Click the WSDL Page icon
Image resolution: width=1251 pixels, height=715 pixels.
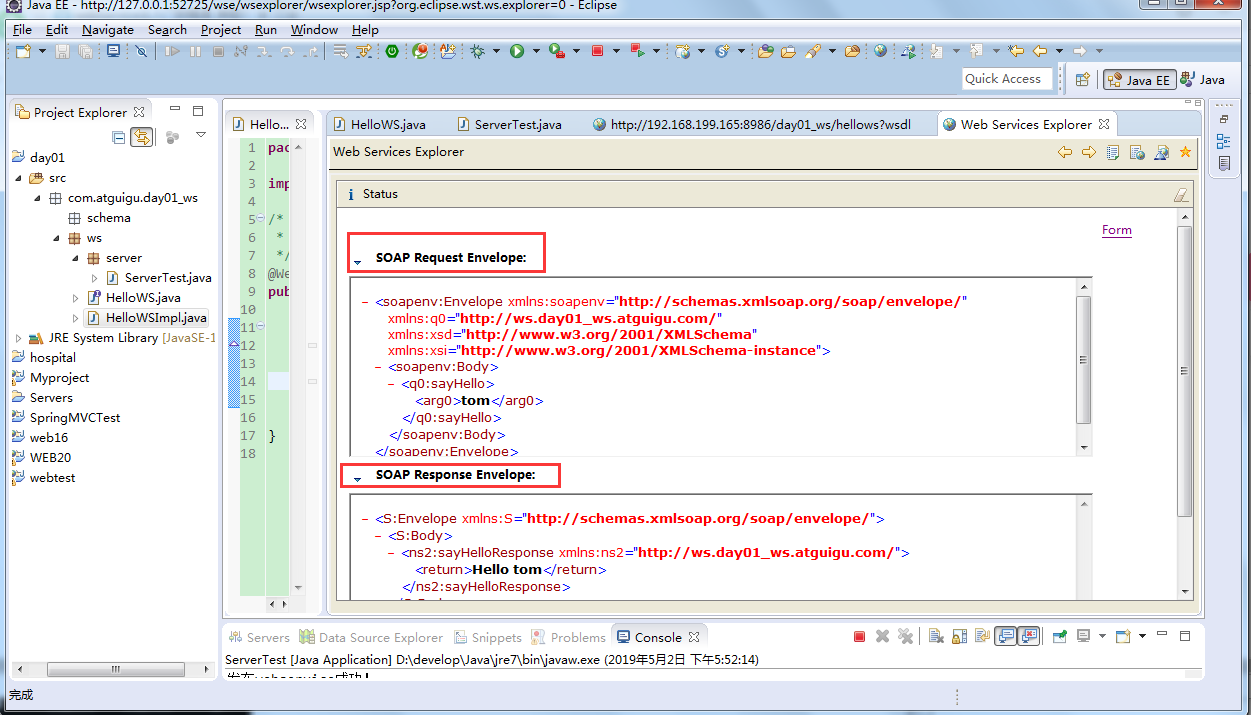point(1161,153)
